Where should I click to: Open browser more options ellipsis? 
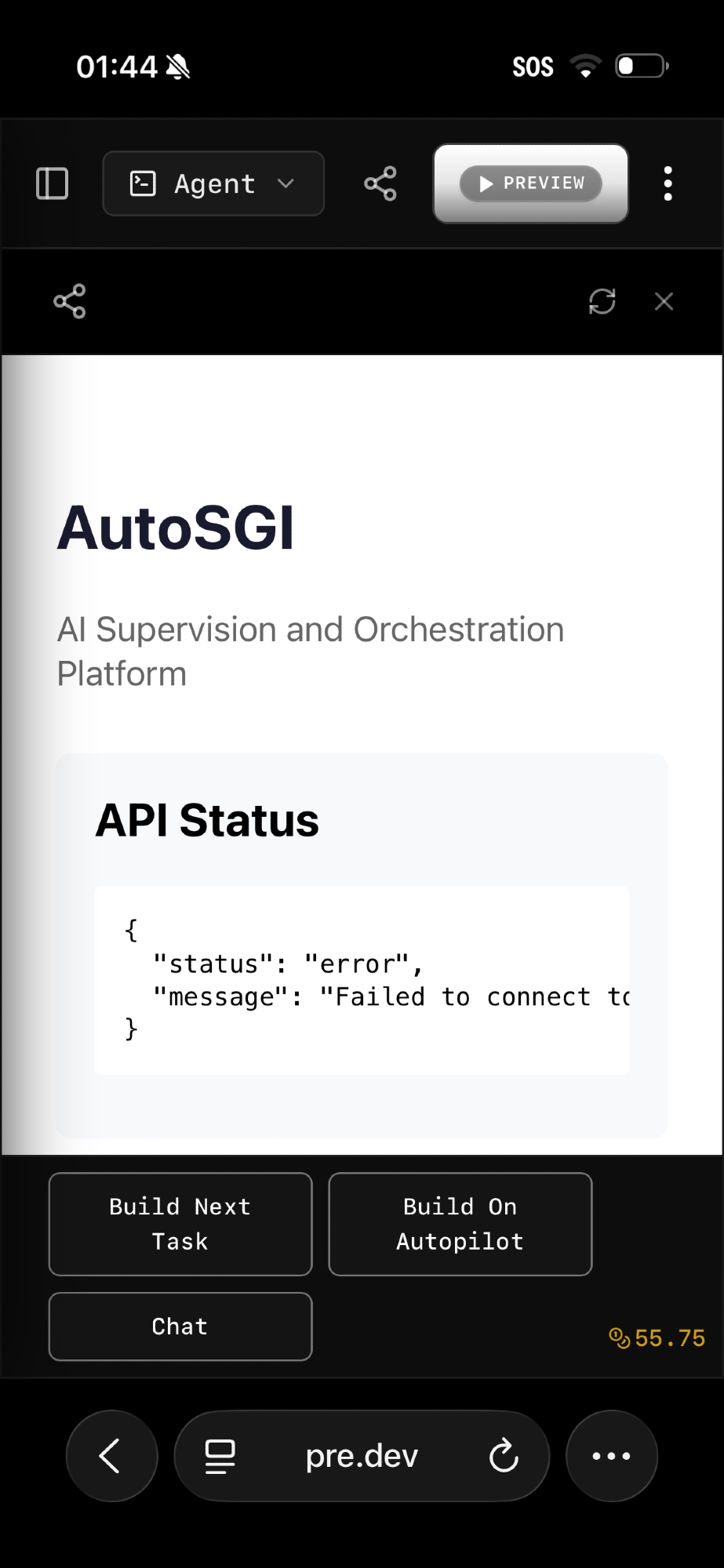[x=611, y=1456]
